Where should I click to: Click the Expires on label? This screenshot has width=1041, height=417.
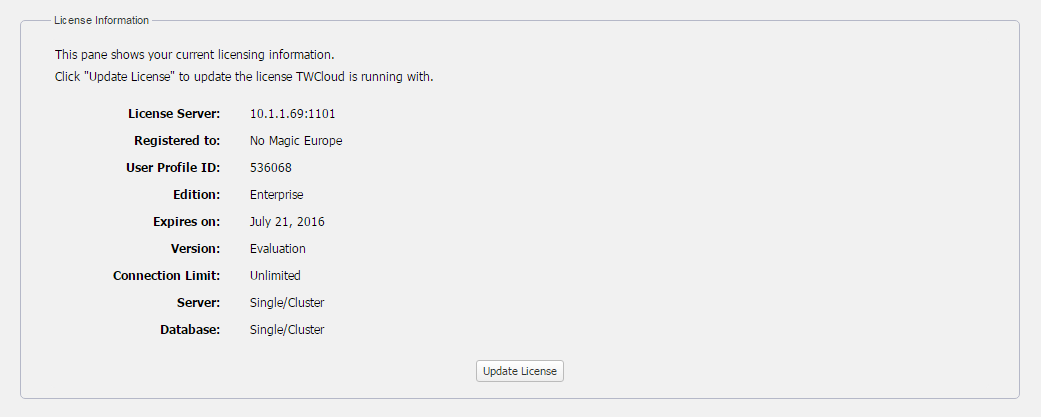[189, 222]
